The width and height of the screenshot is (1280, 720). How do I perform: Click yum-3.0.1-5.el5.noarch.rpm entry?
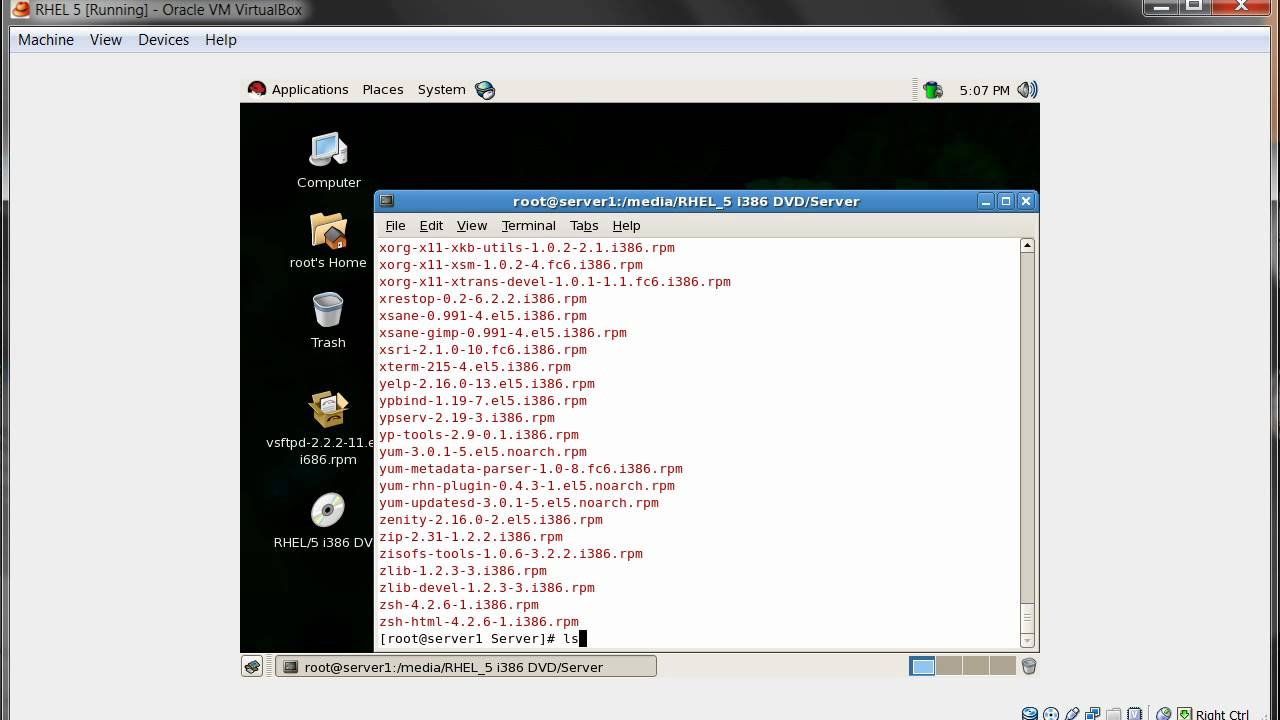pyautogui.click(x=483, y=451)
